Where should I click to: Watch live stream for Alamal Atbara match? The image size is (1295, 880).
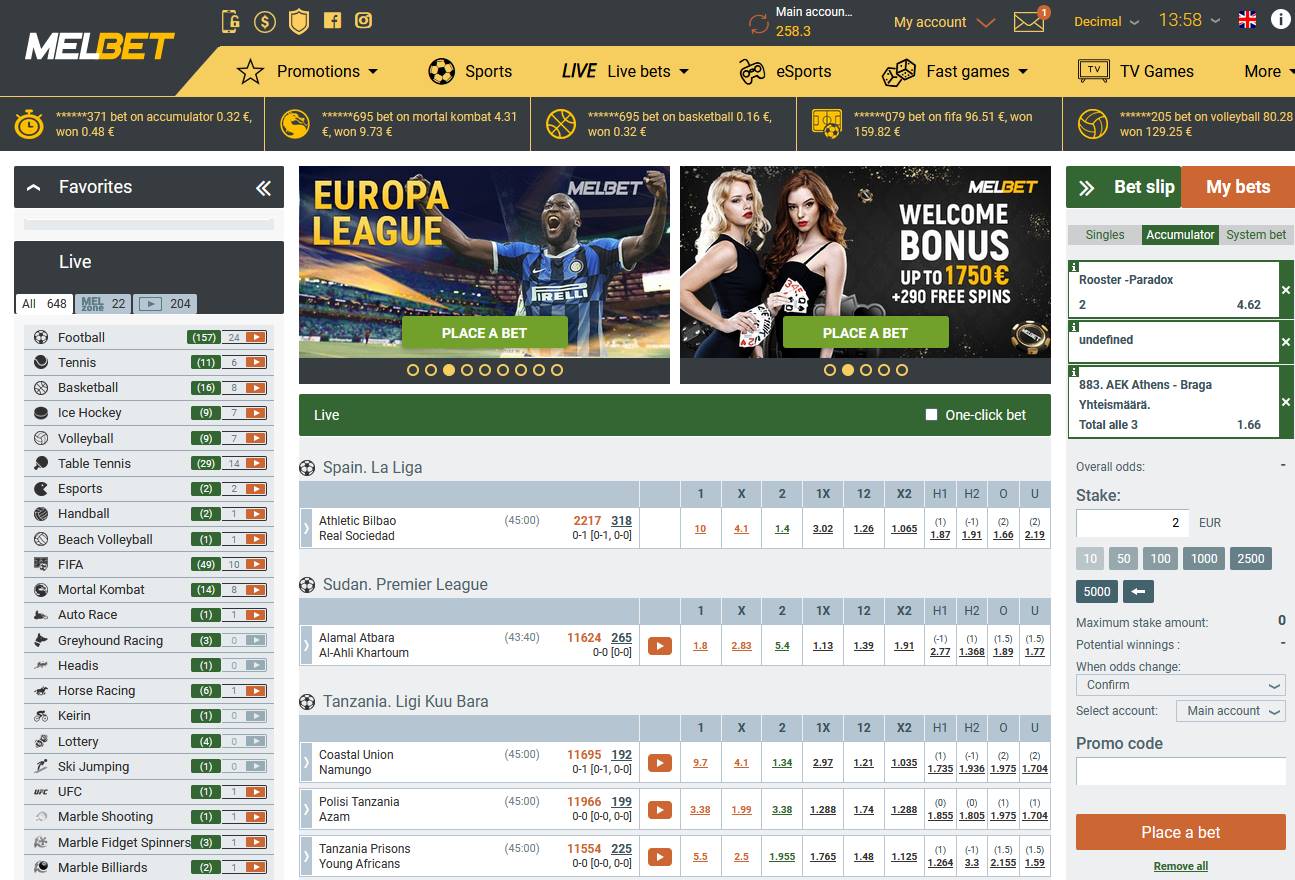click(x=659, y=646)
